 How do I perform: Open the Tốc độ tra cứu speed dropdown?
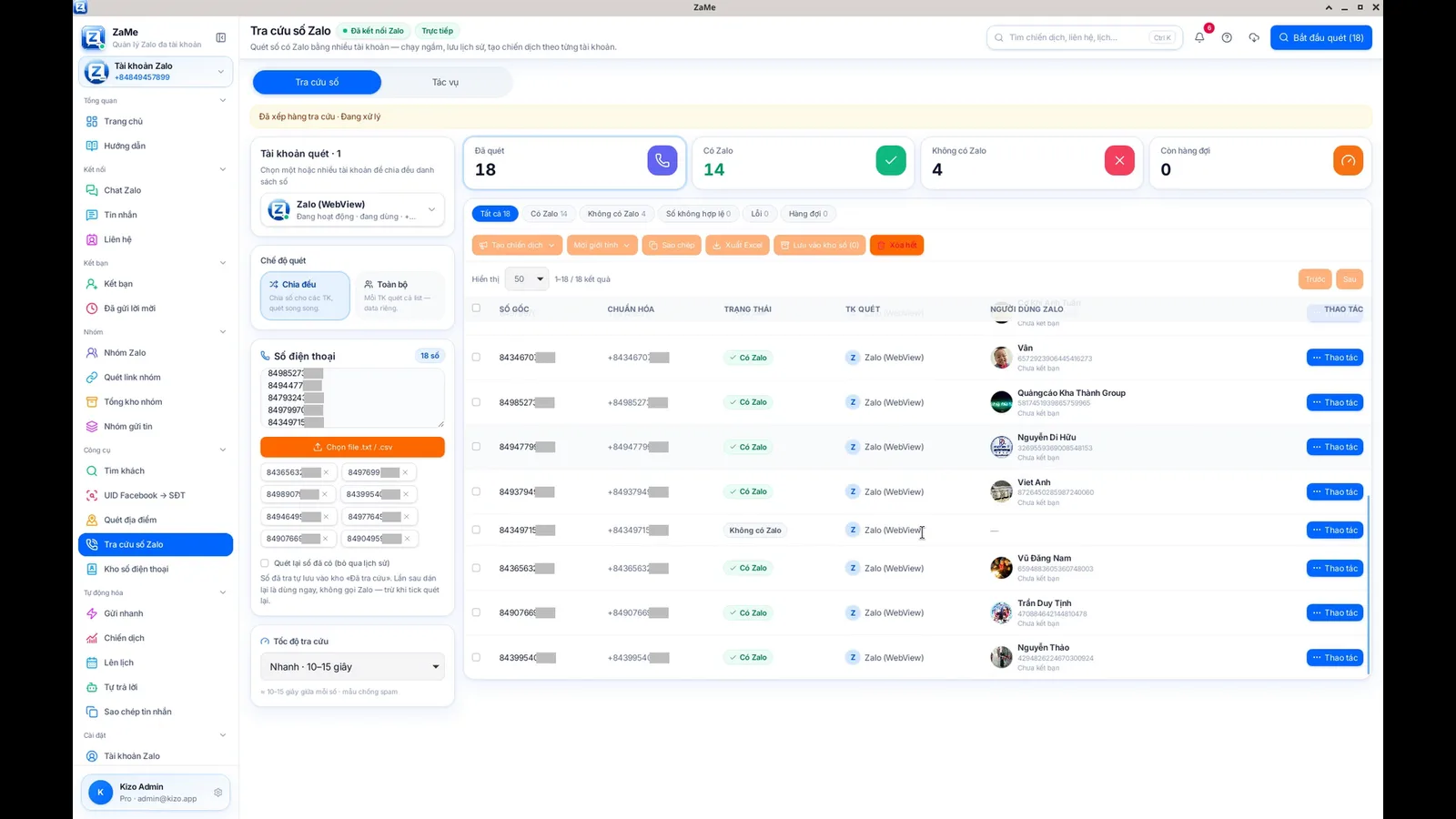pyautogui.click(x=352, y=667)
